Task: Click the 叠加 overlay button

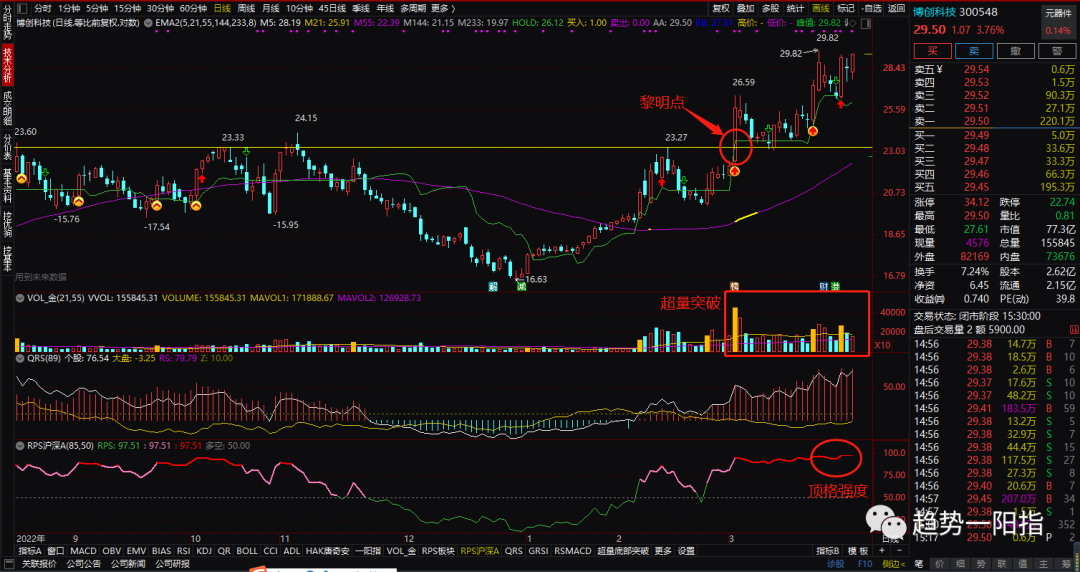Action: (x=746, y=8)
